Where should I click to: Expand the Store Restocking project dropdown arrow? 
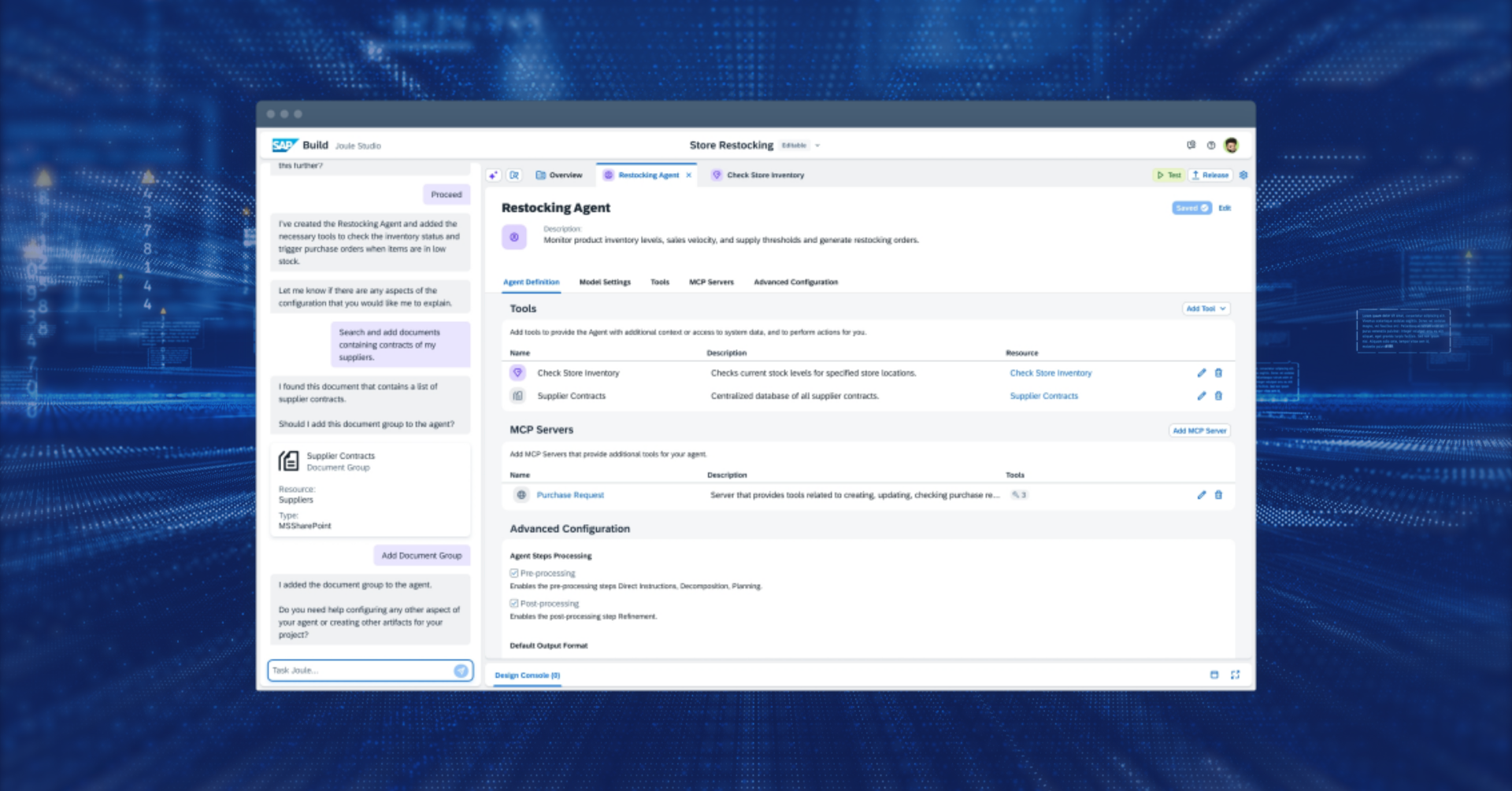click(x=817, y=146)
